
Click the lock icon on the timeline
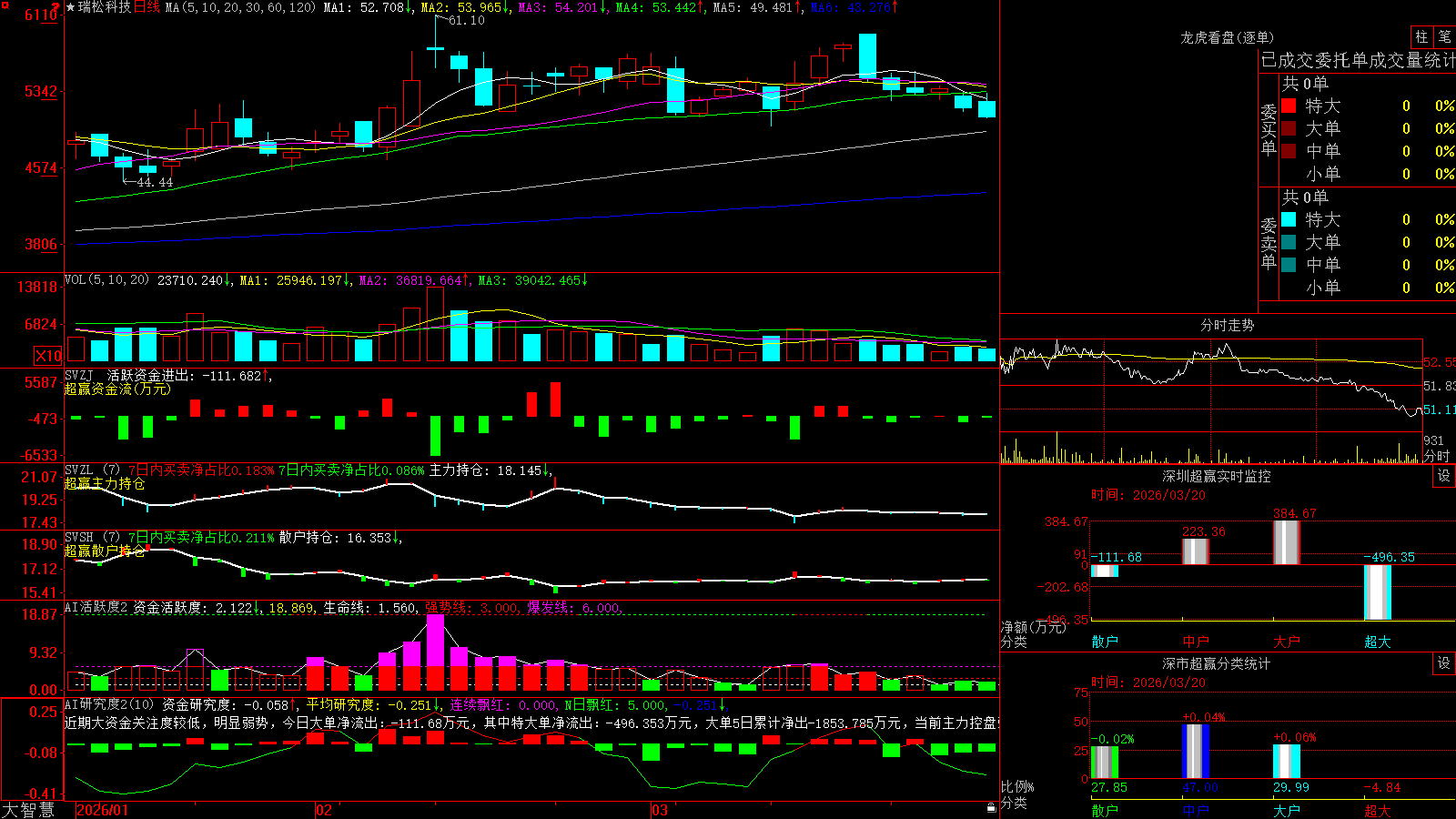click(991, 808)
